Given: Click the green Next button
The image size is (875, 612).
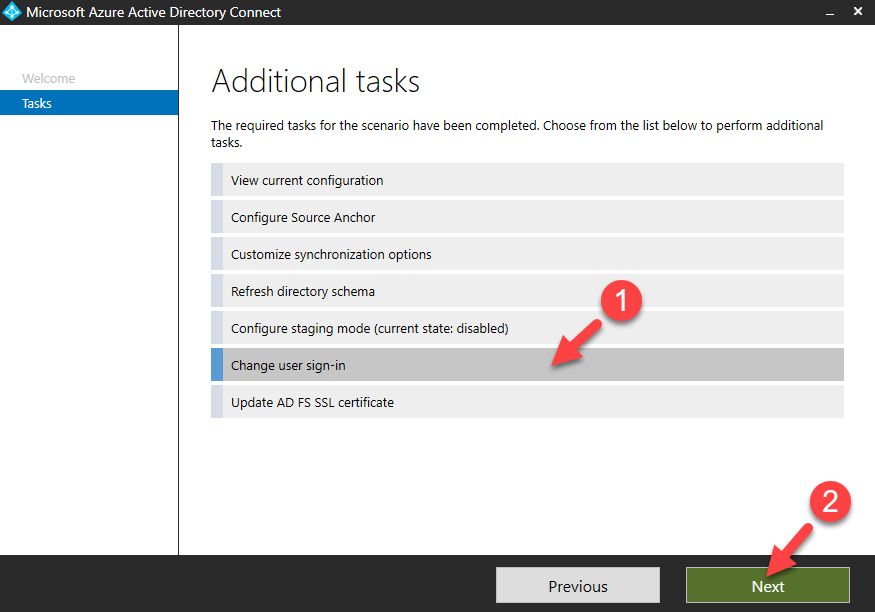Looking at the screenshot, I should point(767,585).
